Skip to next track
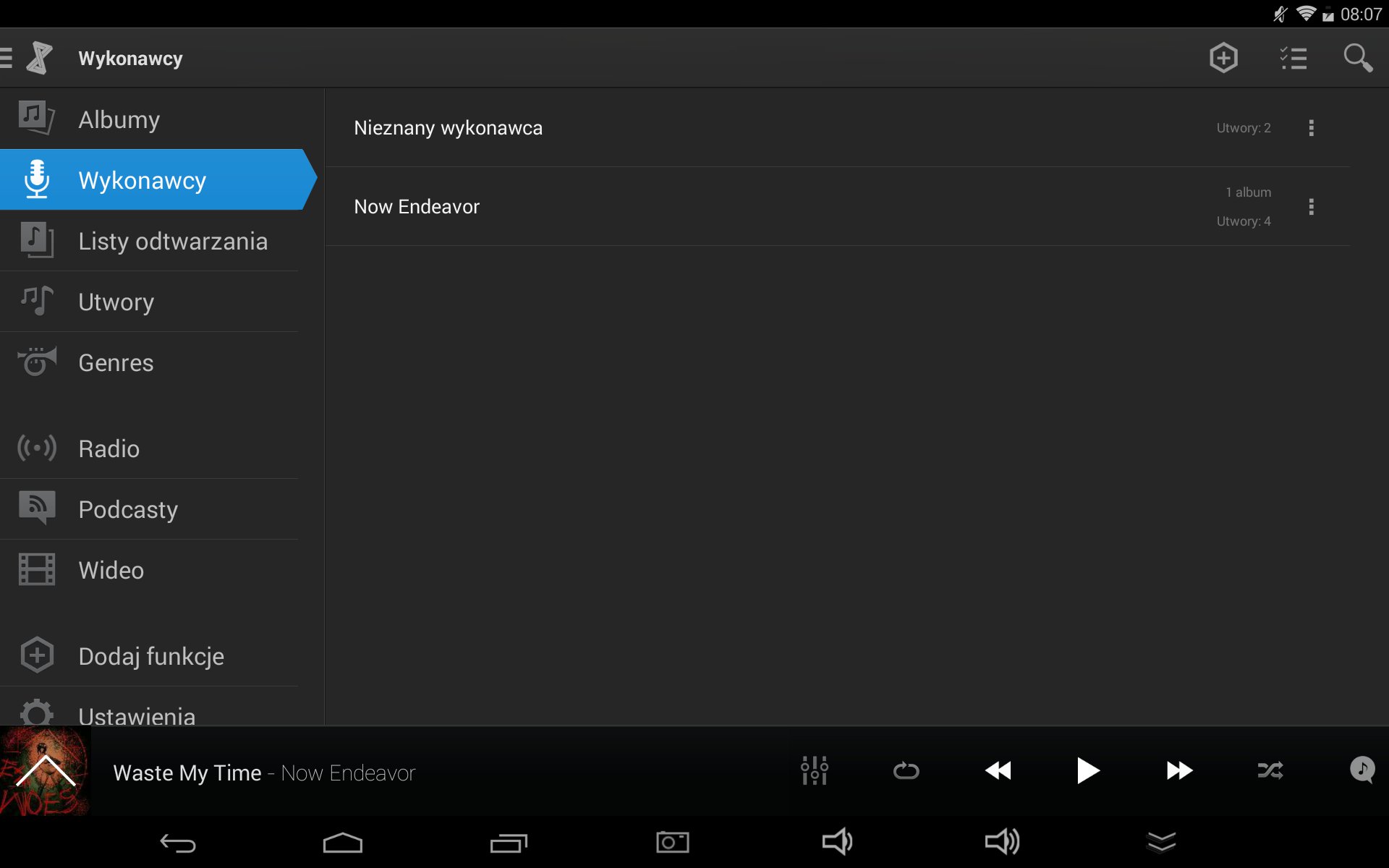1389x868 pixels. tap(1179, 770)
